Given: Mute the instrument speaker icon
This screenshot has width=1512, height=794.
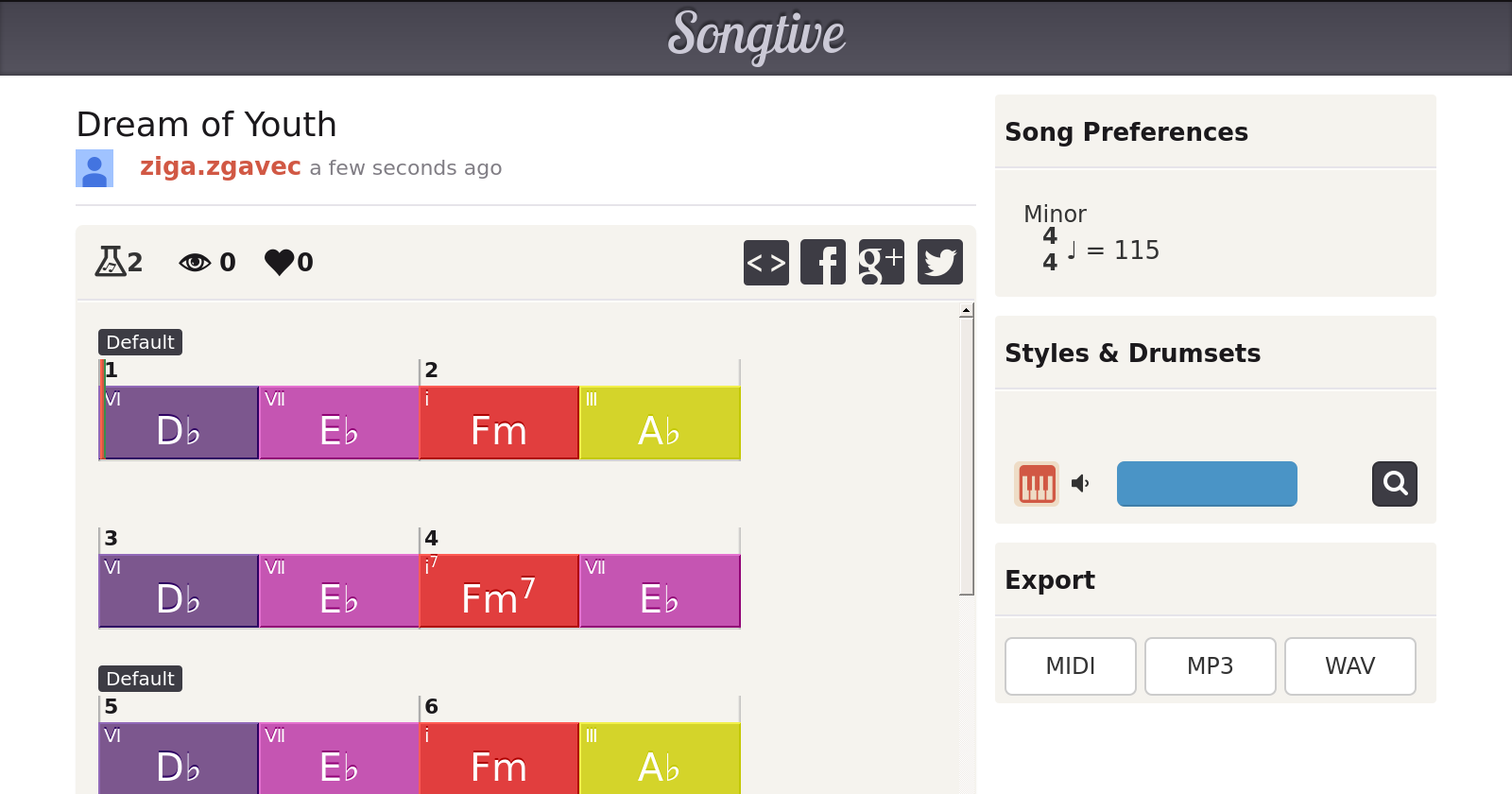Looking at the screenshot, I should [x=1080, y=484].
